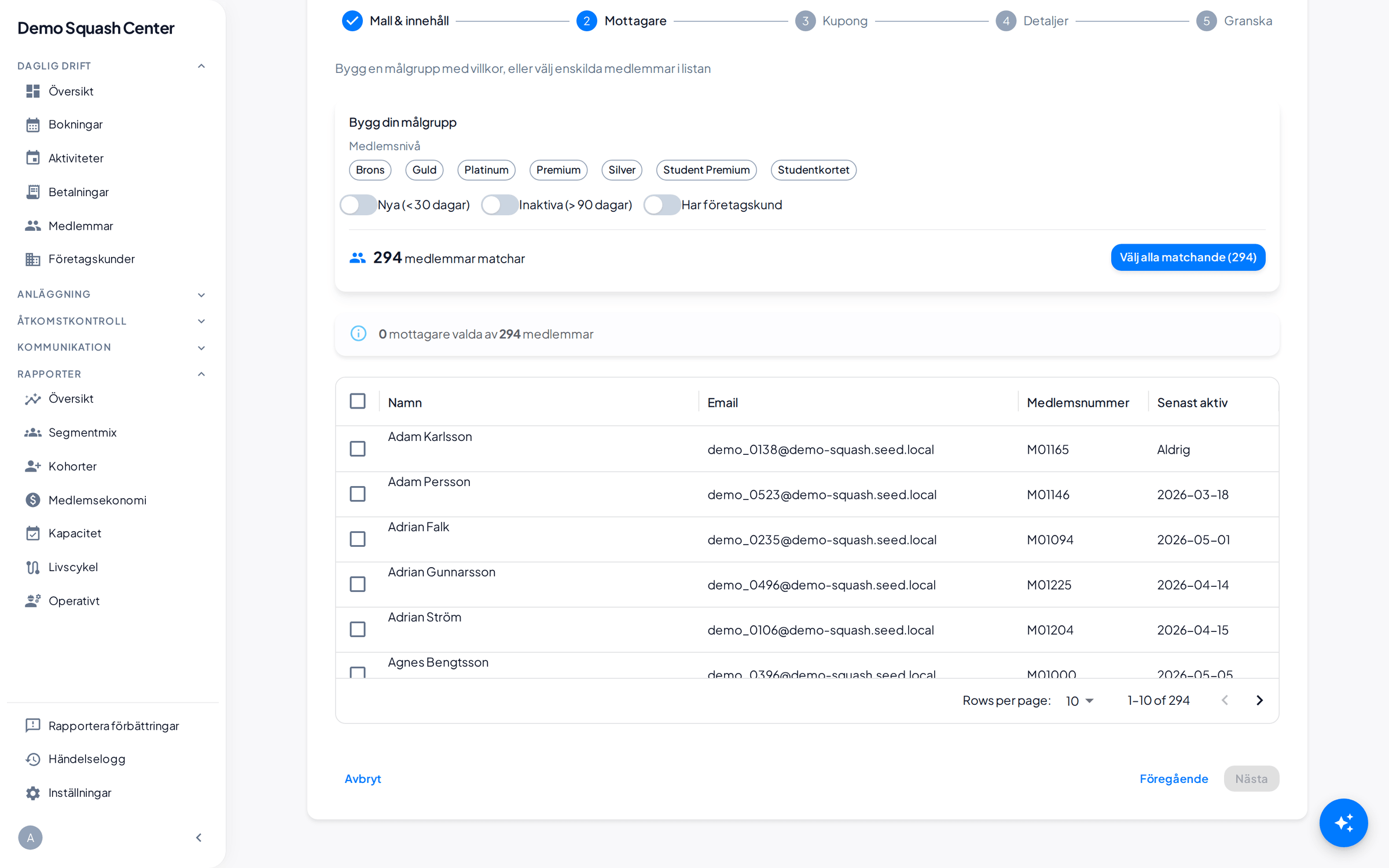The height and width of the screenshot is (868, 1389).
Task: Click the people icon next to 294 medlemmar matchar
Action: coord(358,258)
